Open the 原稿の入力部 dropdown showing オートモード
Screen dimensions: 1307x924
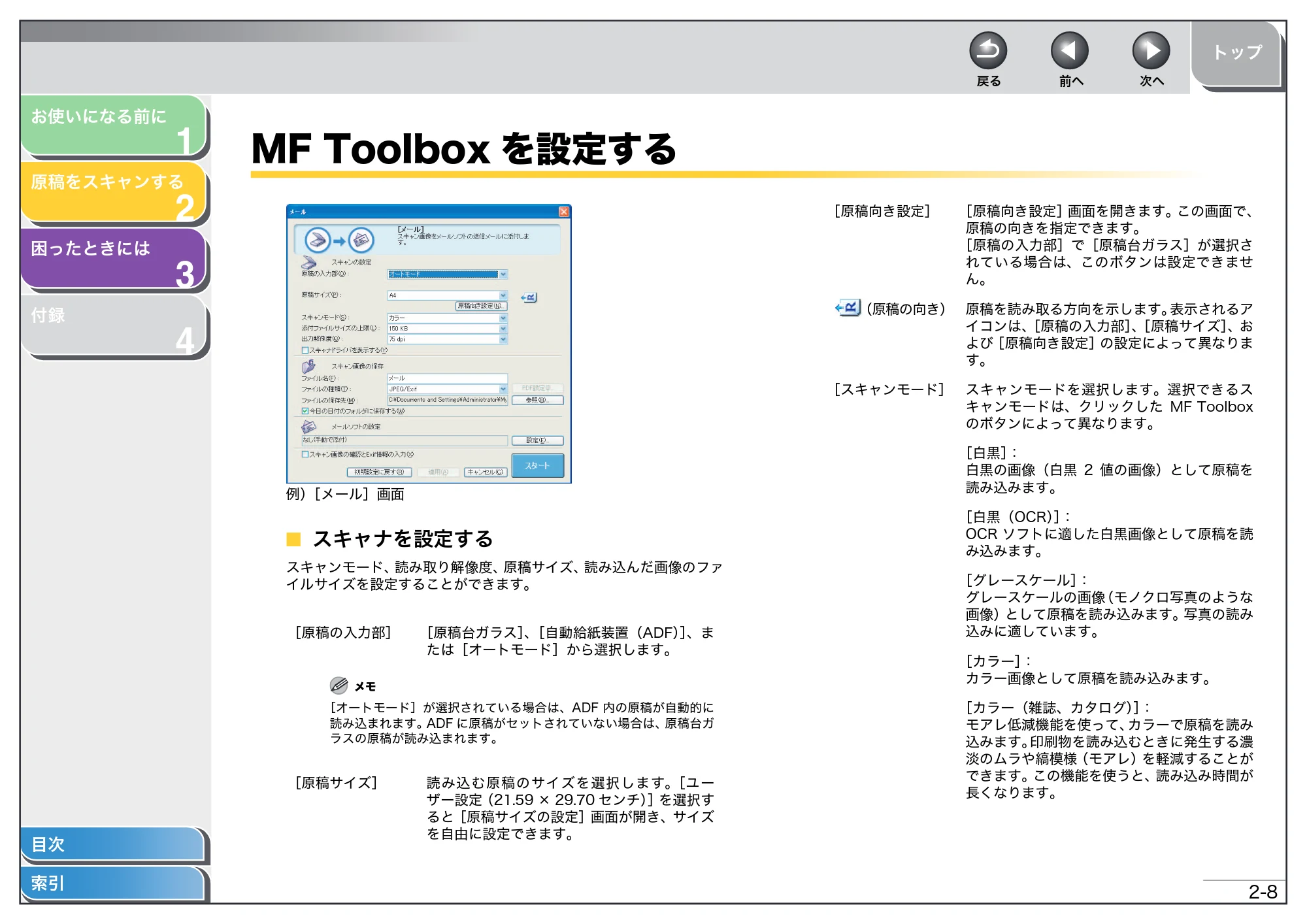tap(447, 274)
